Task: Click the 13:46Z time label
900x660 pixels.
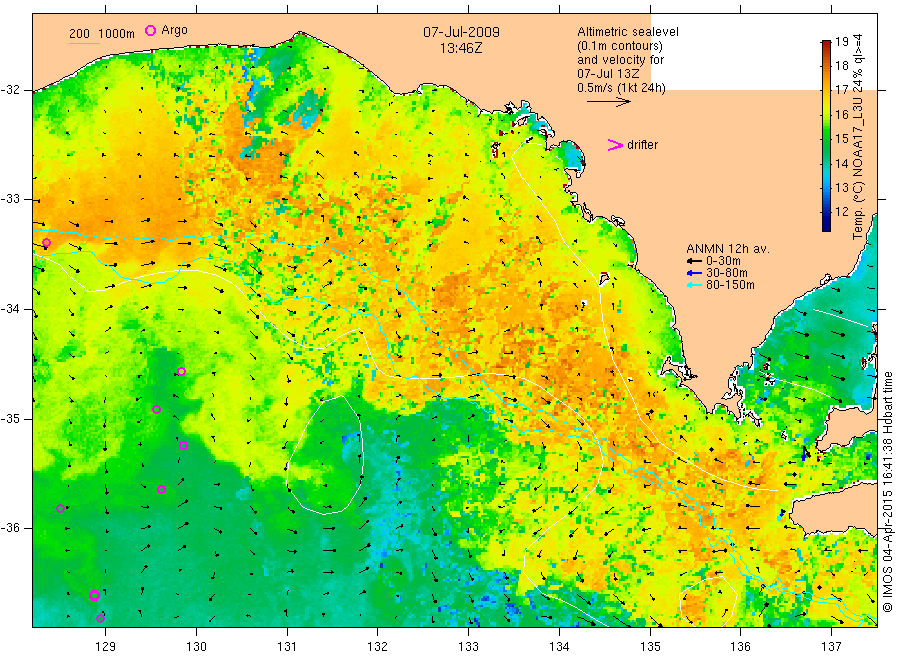Action: coord(461,48)
